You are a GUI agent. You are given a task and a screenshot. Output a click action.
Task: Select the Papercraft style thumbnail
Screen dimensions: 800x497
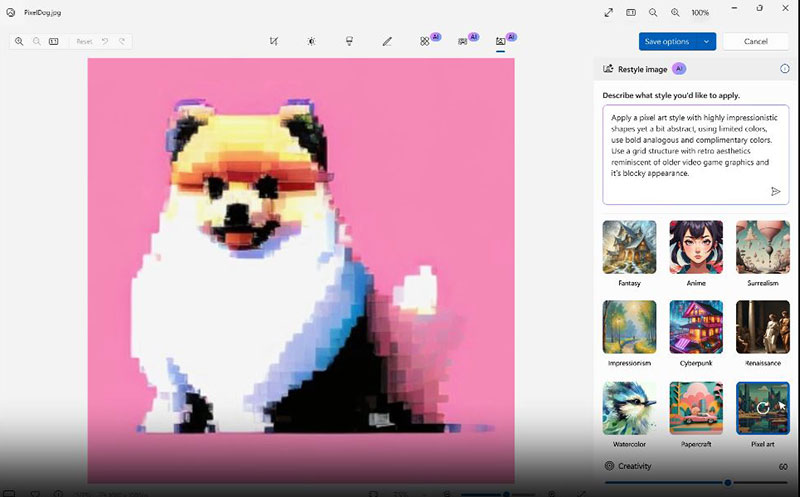[x=696, y=408]
